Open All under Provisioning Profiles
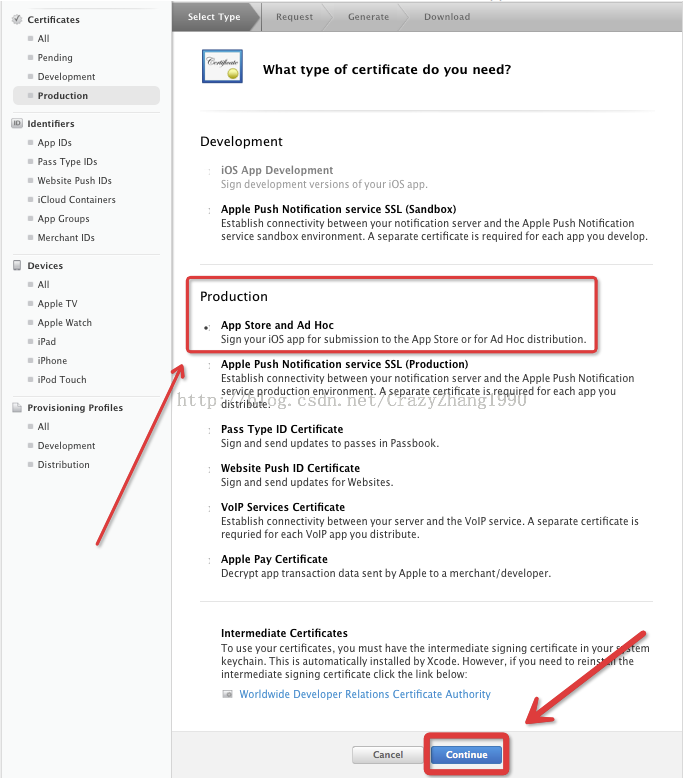Viewport: 683px width, 778px height. [44, 426]
